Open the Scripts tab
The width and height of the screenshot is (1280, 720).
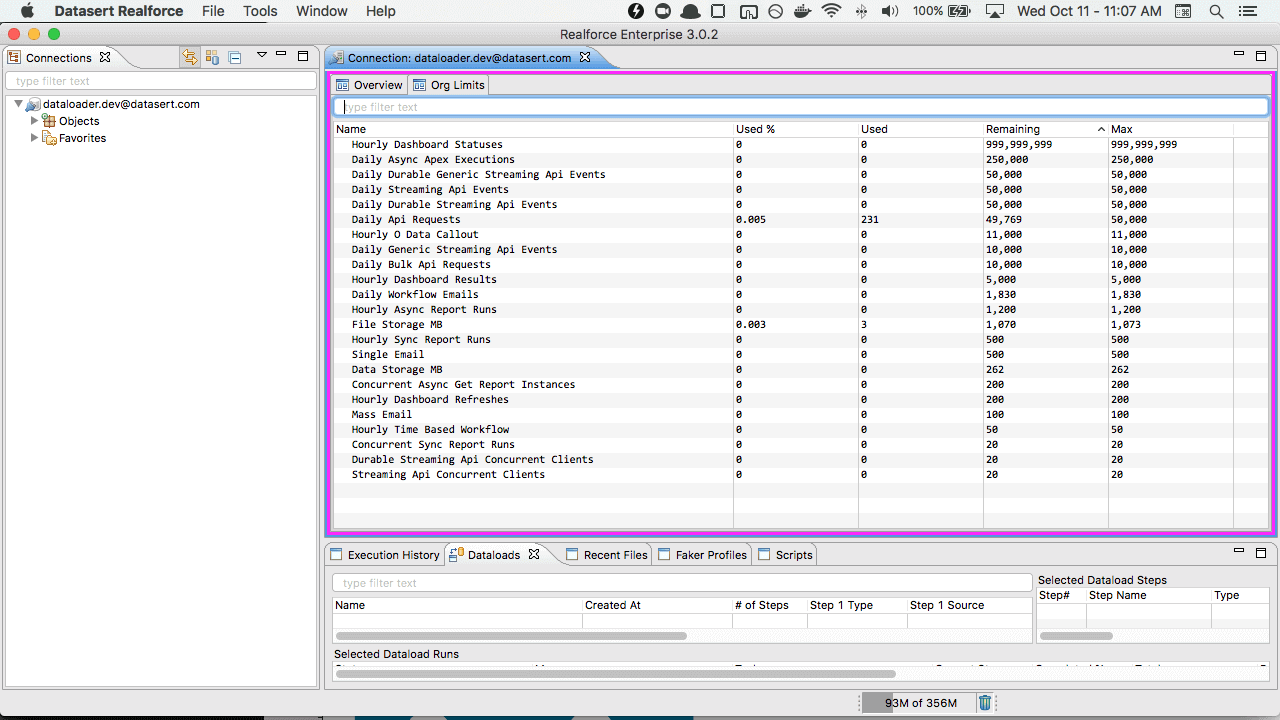tap(785, 554)
